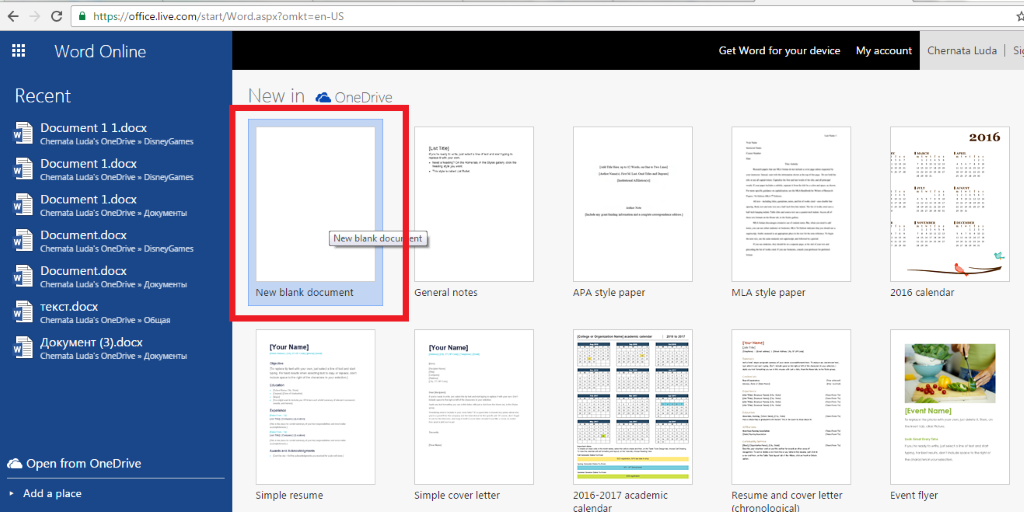Click the Recent heading text
This screenshot has width=1024, height=512.
pyautogui.click(x=42, y=96)
